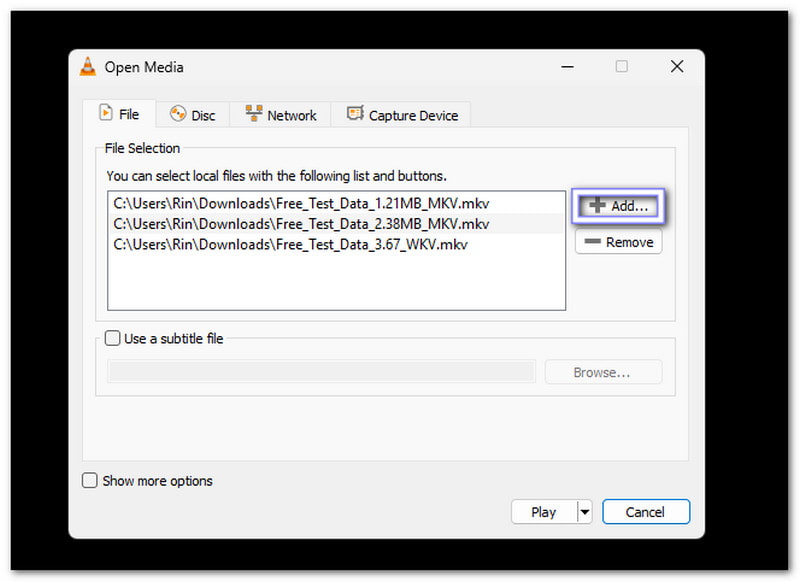Click the Network tab icon
This screenshot has width=800, height=582.
tap(254, 115)
